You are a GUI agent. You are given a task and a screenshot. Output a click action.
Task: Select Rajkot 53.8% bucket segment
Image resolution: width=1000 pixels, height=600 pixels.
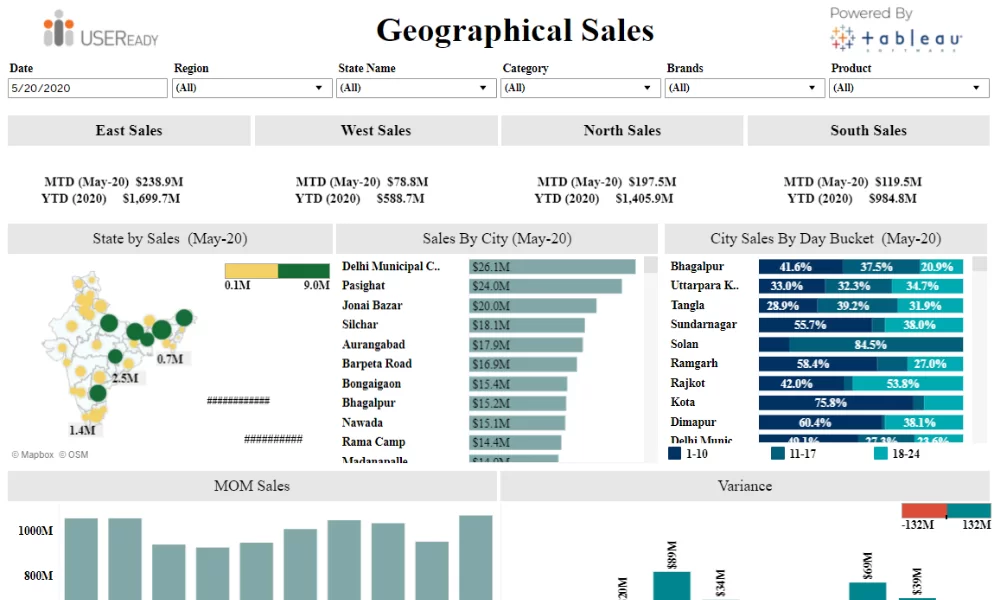coord(907,384)
